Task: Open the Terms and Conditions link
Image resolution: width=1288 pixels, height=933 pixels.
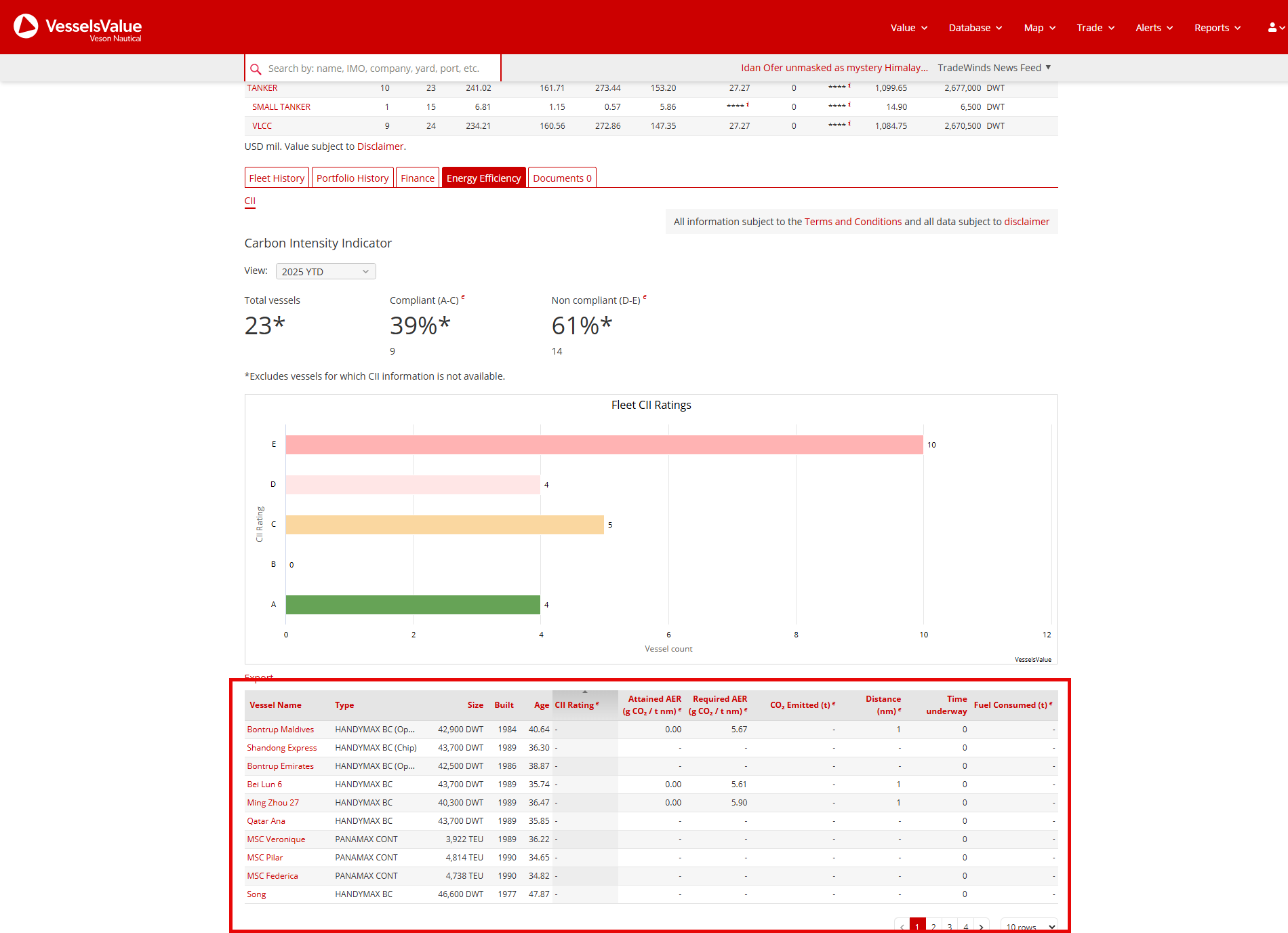Action: tap(853, 222)
